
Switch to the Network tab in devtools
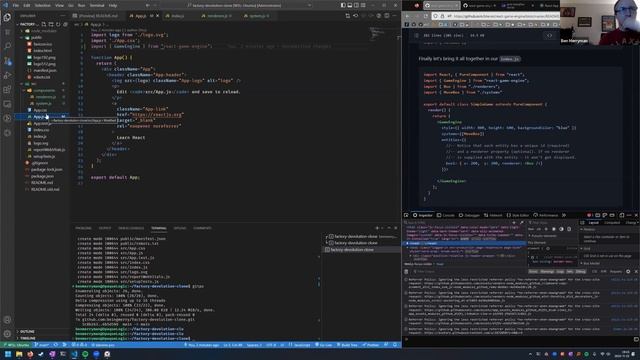(x=493, y=215)
